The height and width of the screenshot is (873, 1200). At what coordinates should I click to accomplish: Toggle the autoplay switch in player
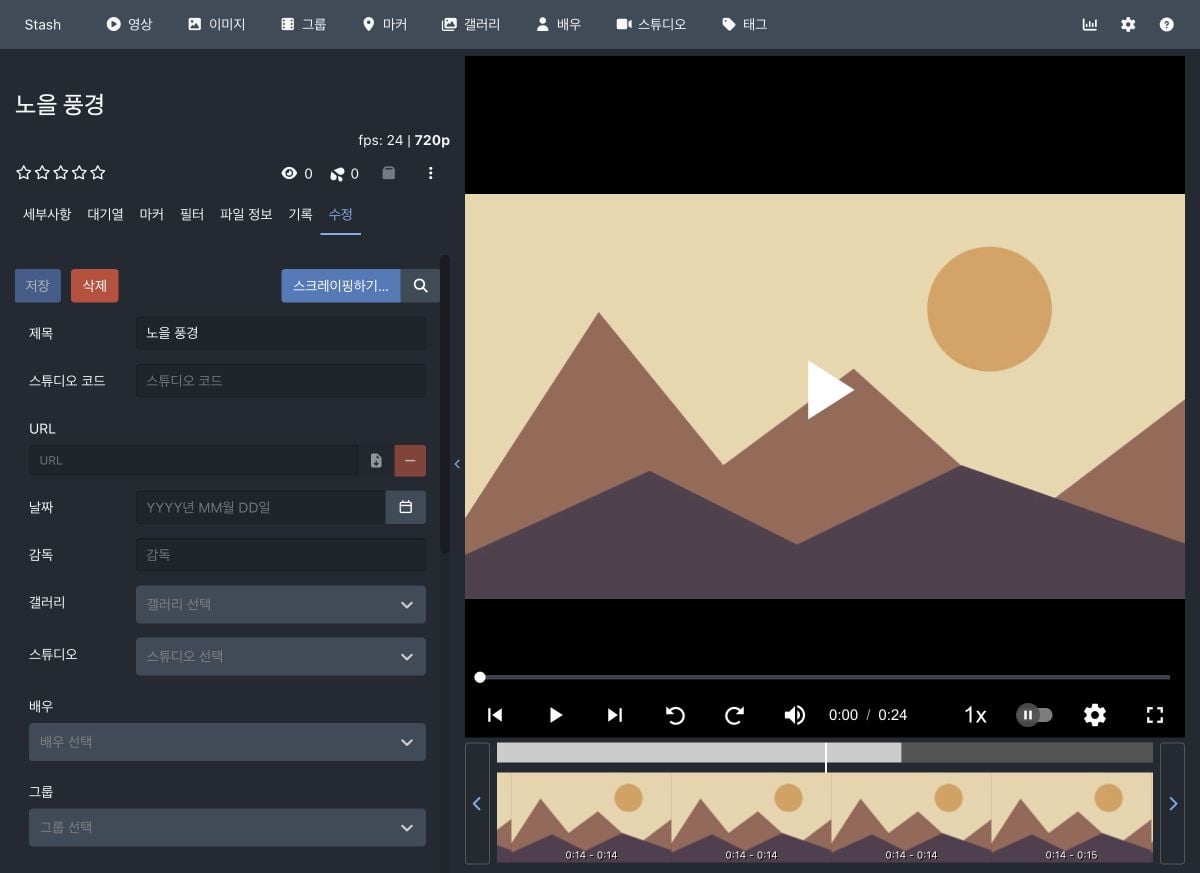point(1034,714)
